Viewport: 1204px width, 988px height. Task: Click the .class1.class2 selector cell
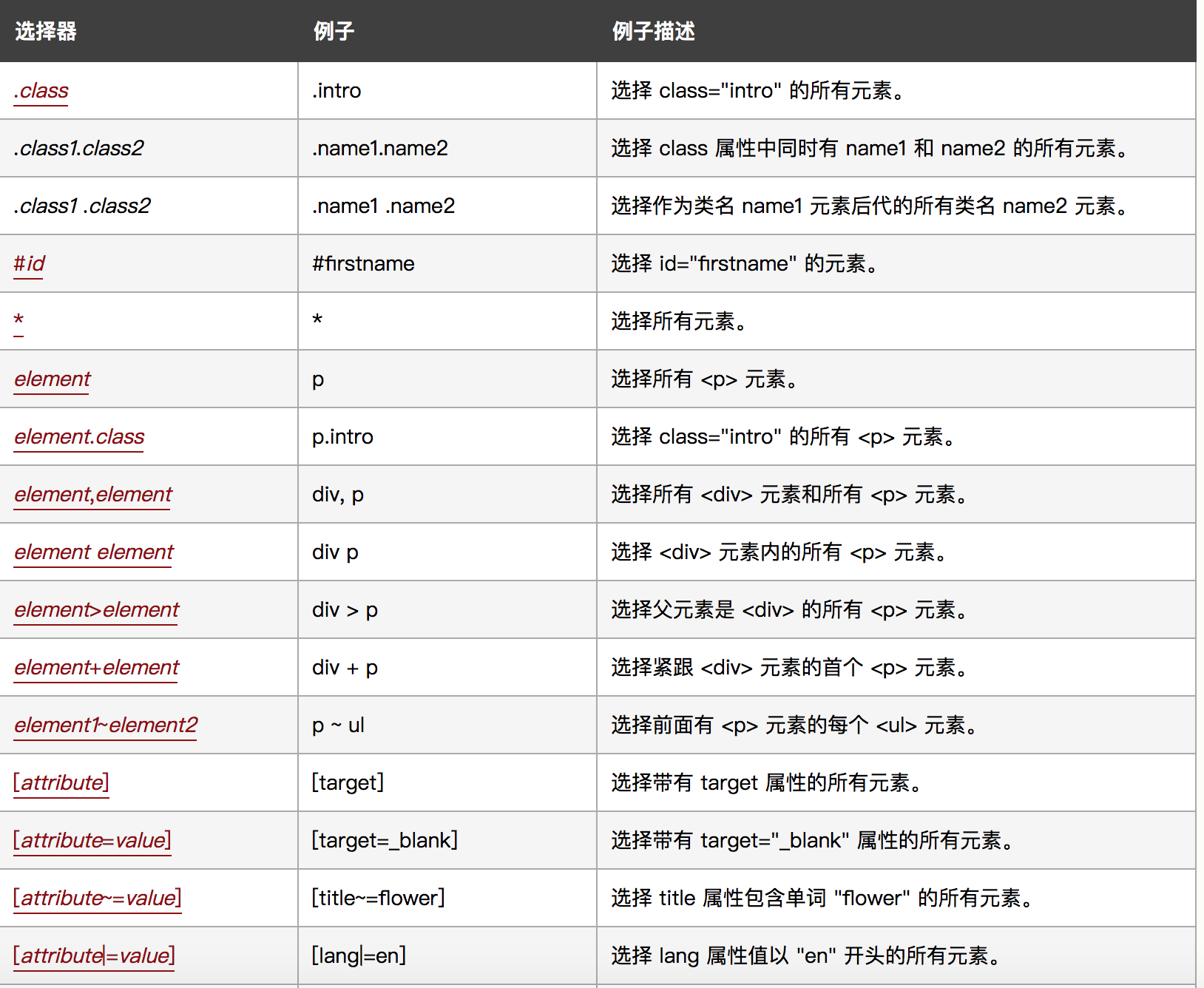coord(78,149)
